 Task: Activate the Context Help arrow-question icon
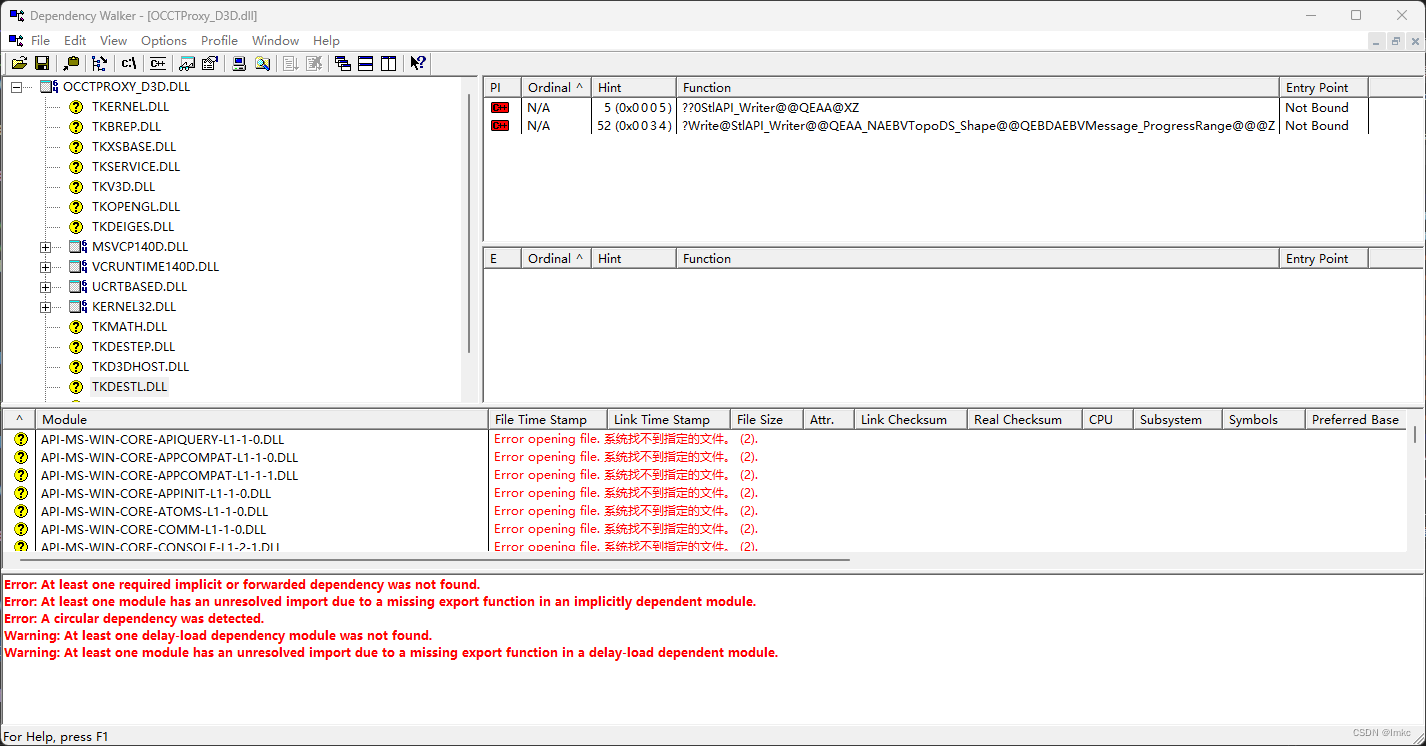pos(418,63)
